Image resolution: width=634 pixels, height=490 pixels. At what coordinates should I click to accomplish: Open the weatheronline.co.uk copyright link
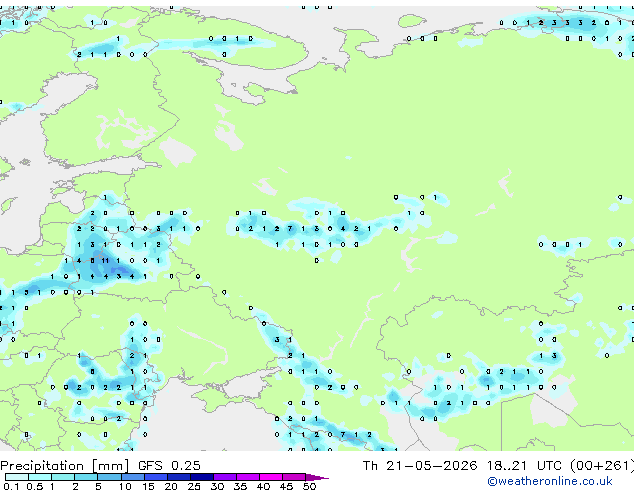[x=550, y=481]
